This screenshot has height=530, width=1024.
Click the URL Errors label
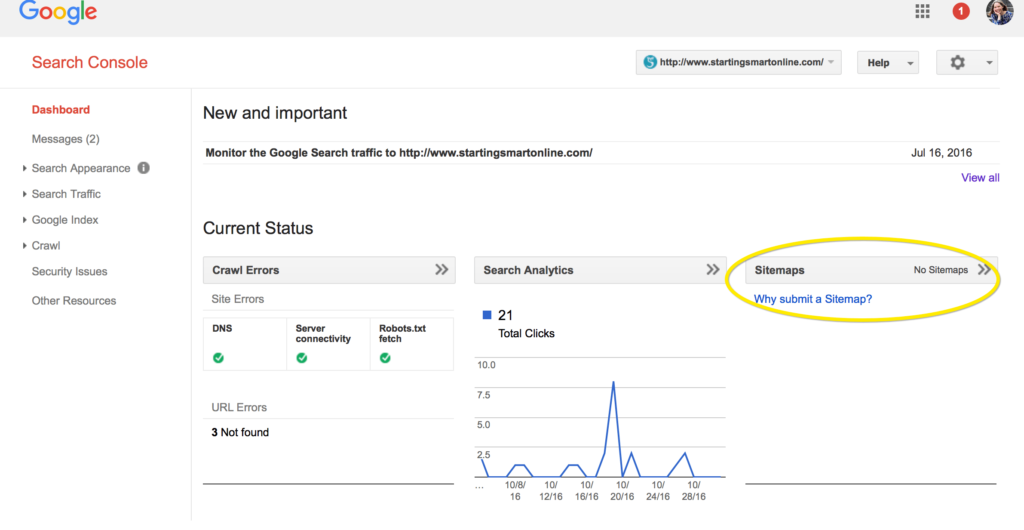tap(239, 407)
